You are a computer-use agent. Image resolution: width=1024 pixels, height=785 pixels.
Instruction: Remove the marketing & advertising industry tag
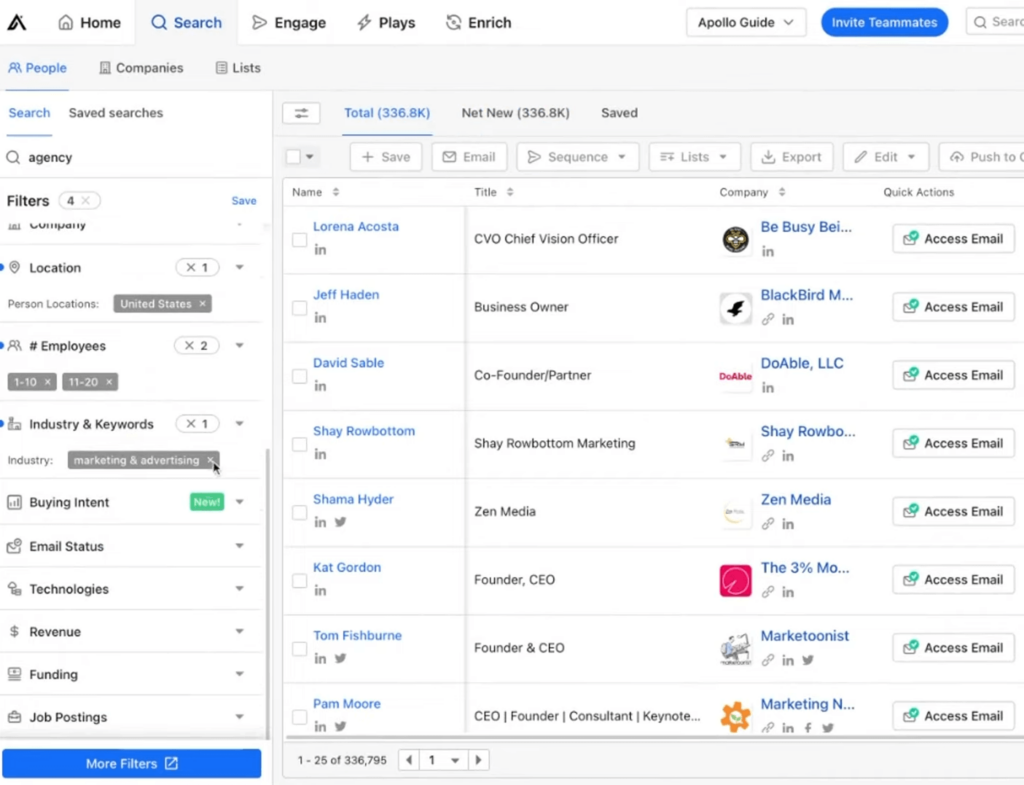click(210, 461)
